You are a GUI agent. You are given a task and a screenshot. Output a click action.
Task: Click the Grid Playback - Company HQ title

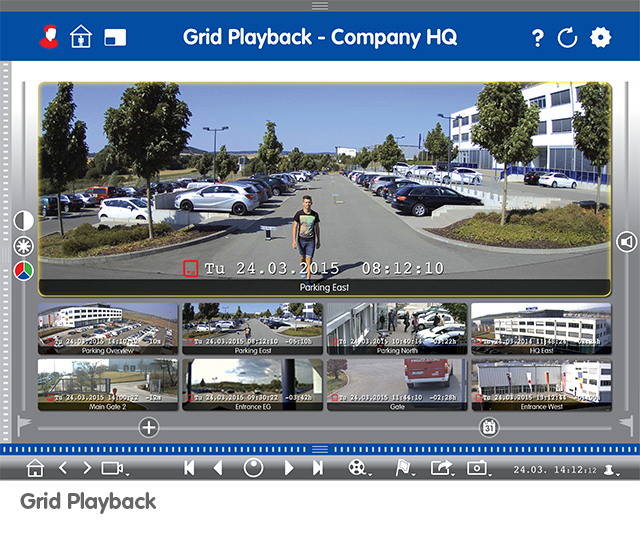click(x=320, y=37)
